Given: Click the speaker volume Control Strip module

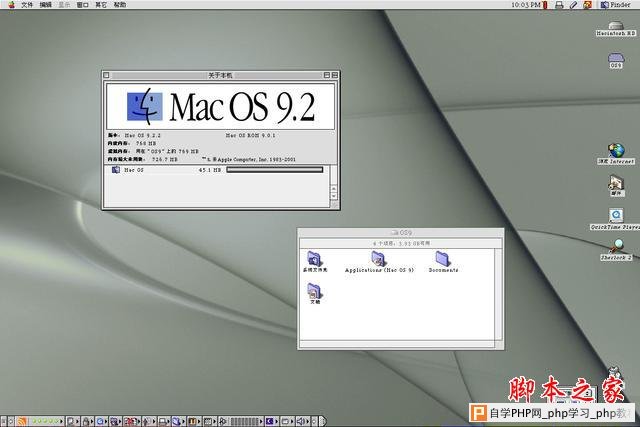Looking at the screenshot, I should point(302,421).
